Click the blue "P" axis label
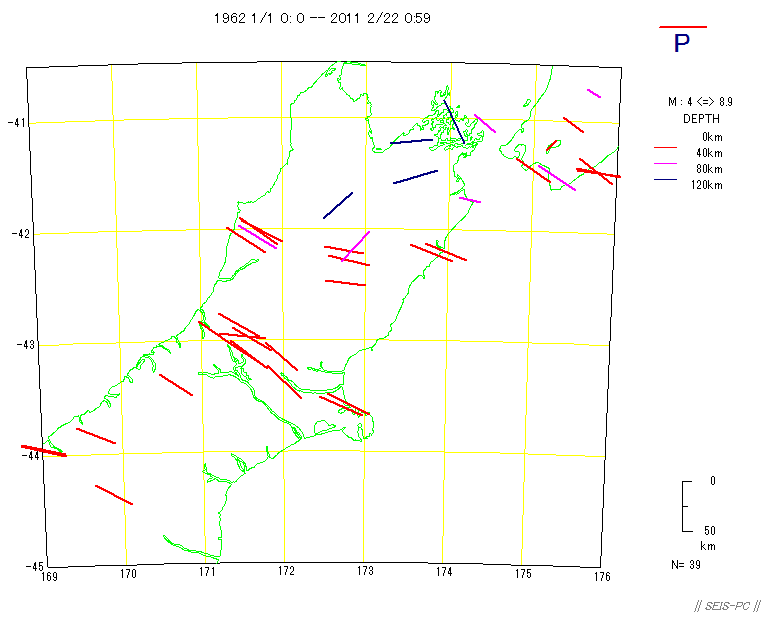Screen dimensions: 783x618 point(682,43)
